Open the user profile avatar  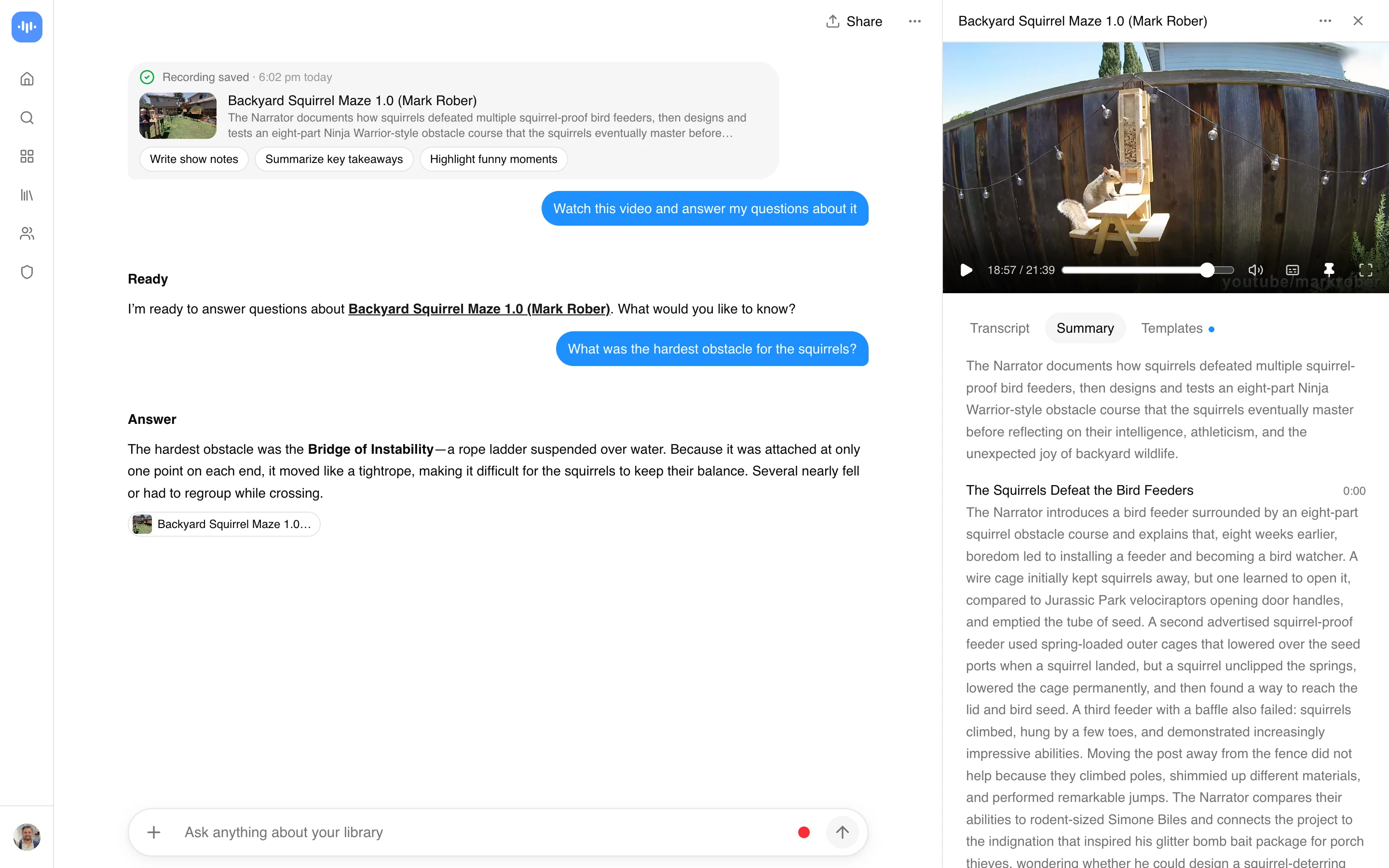(x=27, y=837)
